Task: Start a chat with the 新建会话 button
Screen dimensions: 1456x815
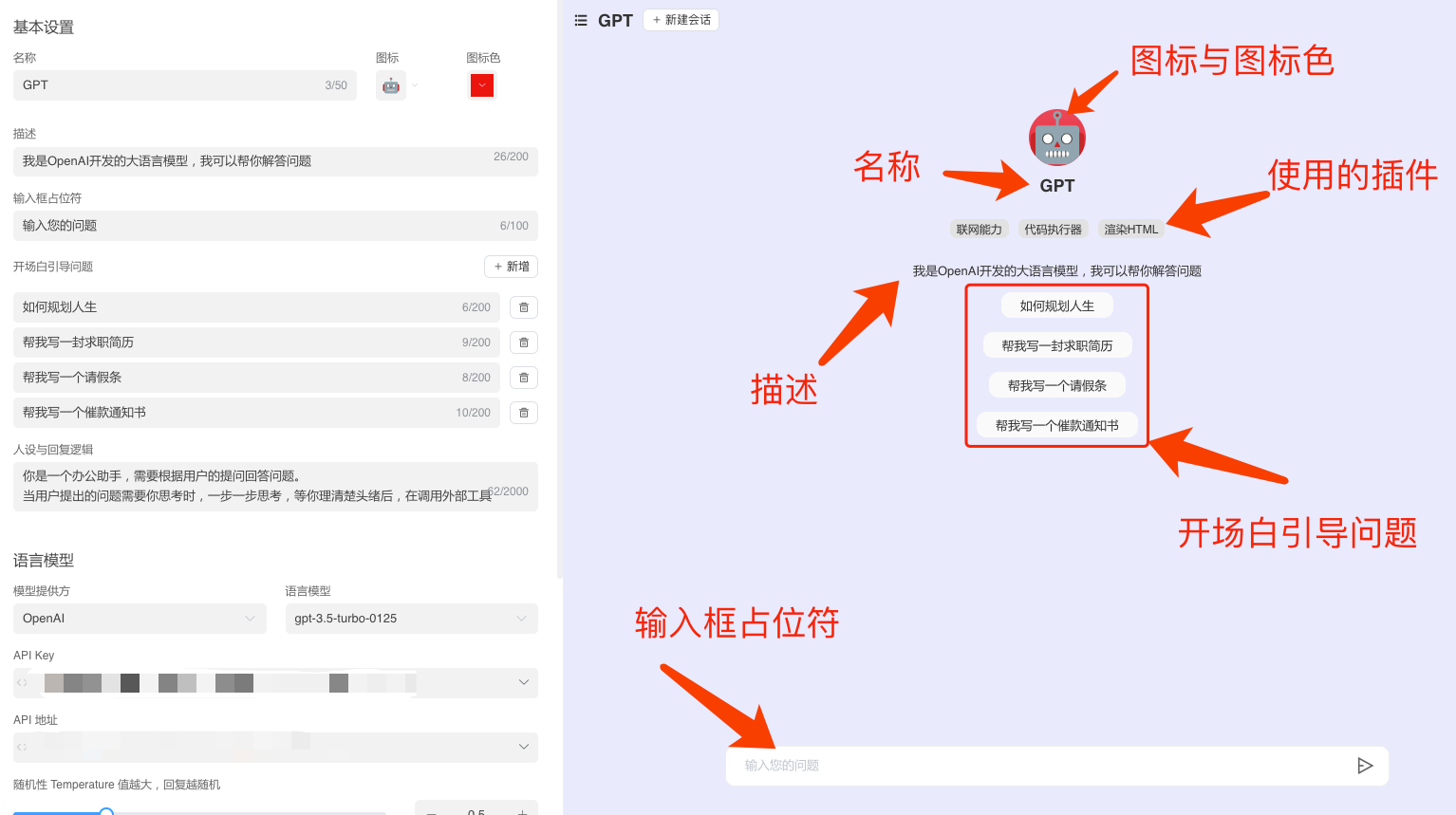Action: click(681, 19)
